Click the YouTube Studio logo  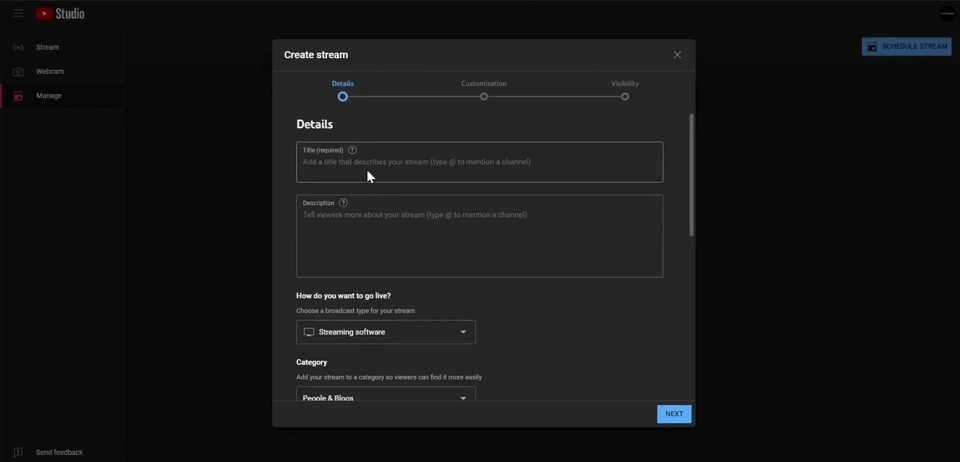pos(60,14)
